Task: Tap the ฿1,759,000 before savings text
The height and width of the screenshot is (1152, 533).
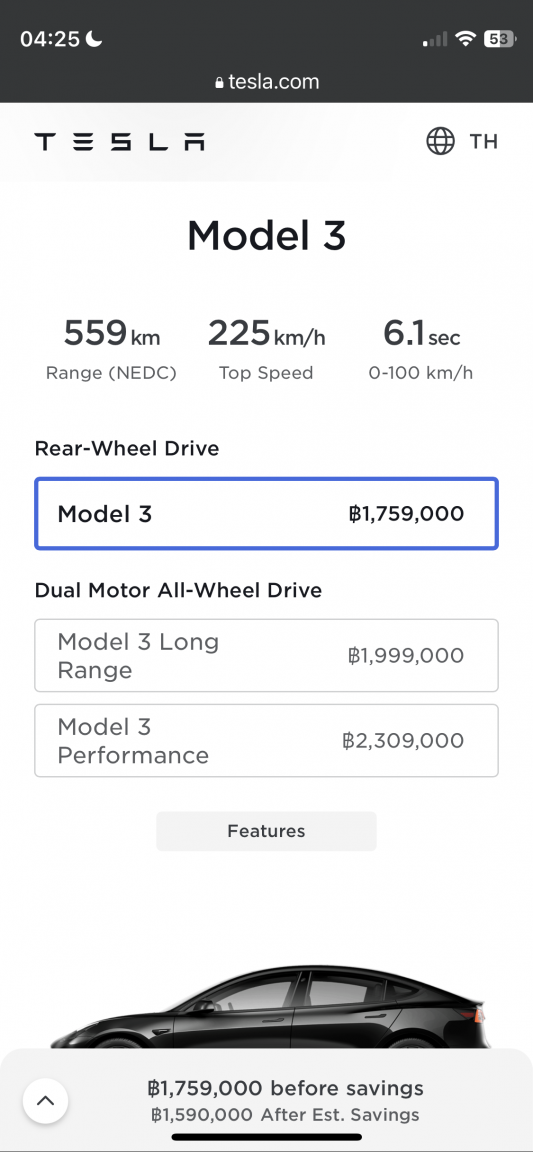Action: point(285,1088)
